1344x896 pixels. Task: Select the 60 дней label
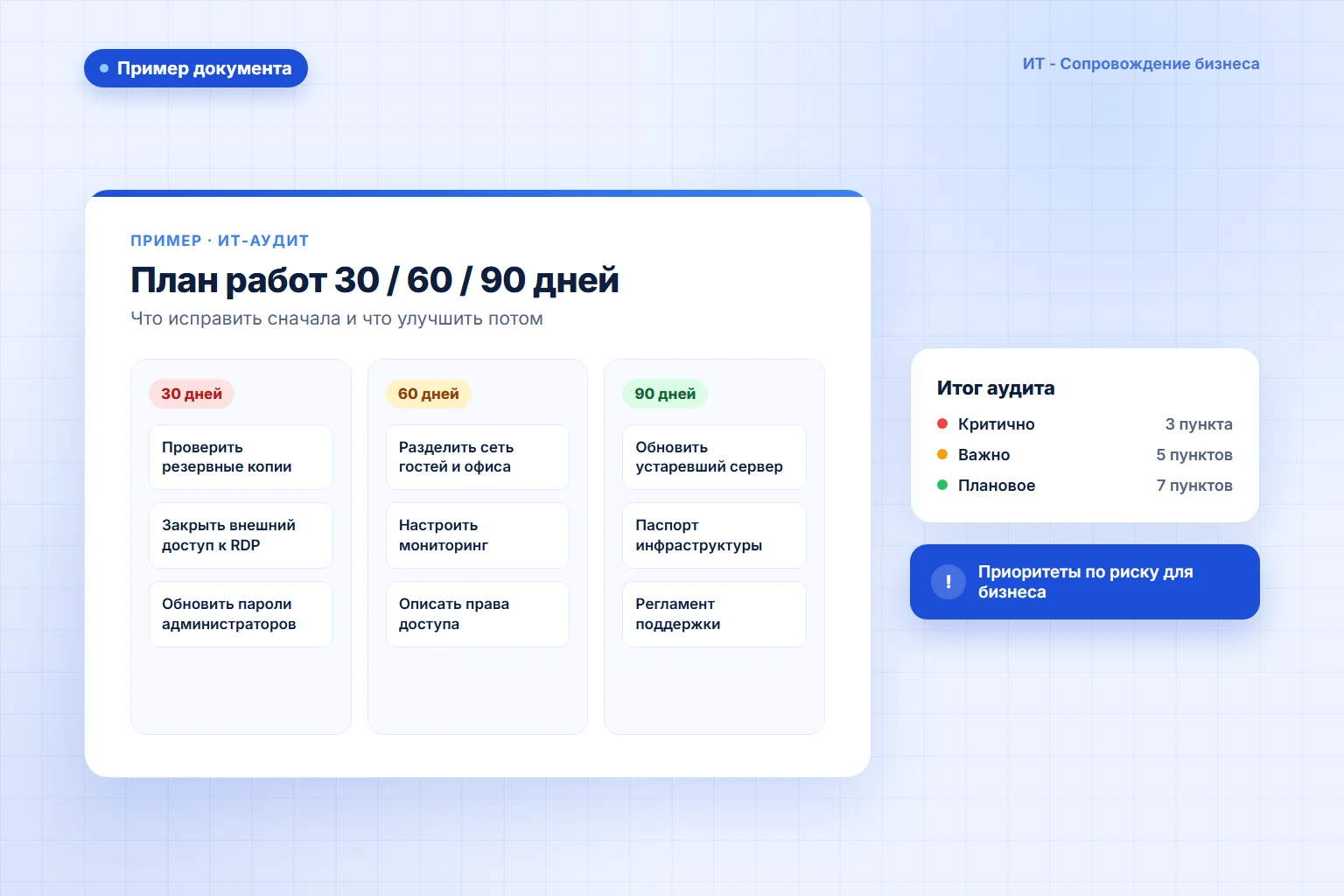tap(429, 394)
